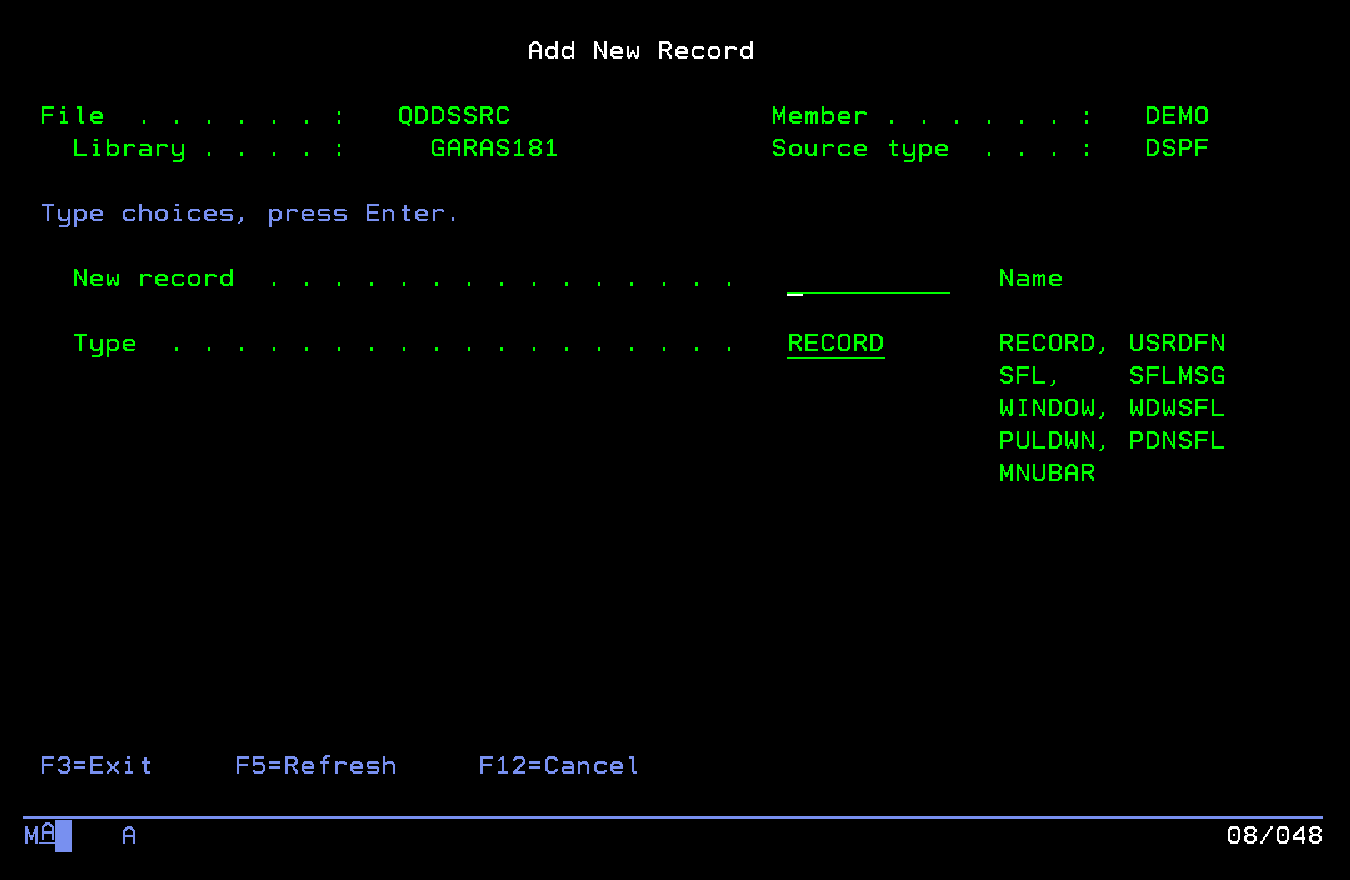
Task: Click the Type field containing RECORD
Action: coord(835,344)
